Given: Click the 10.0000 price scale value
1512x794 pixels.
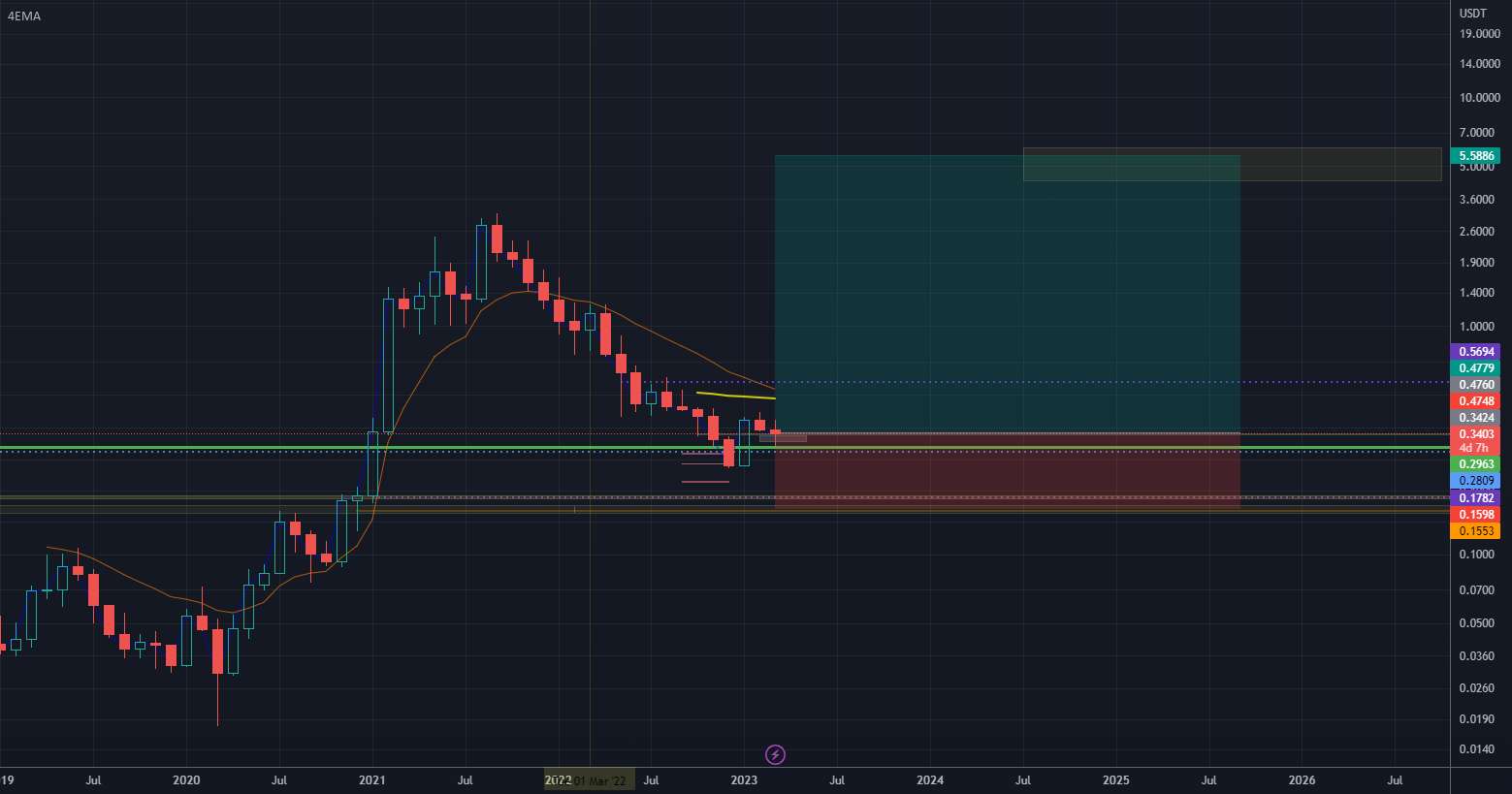Looking at the screenshot, I should (1480, 98).
